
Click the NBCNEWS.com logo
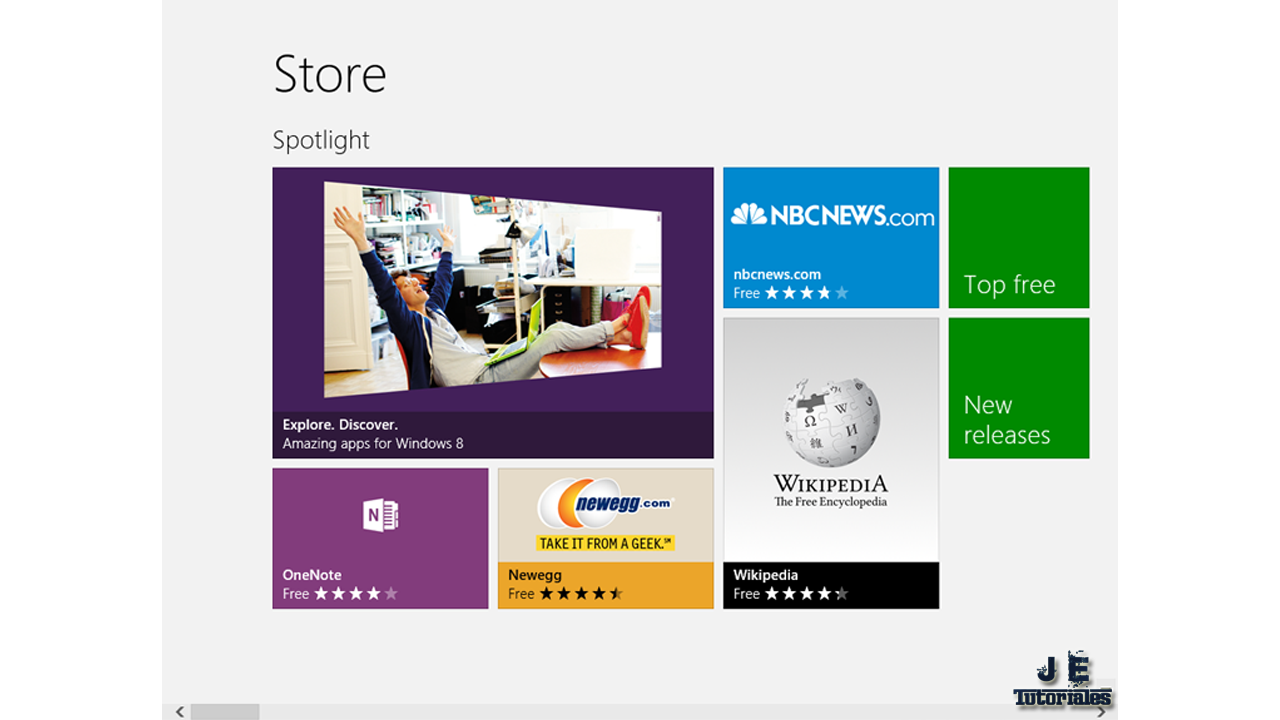832,214
